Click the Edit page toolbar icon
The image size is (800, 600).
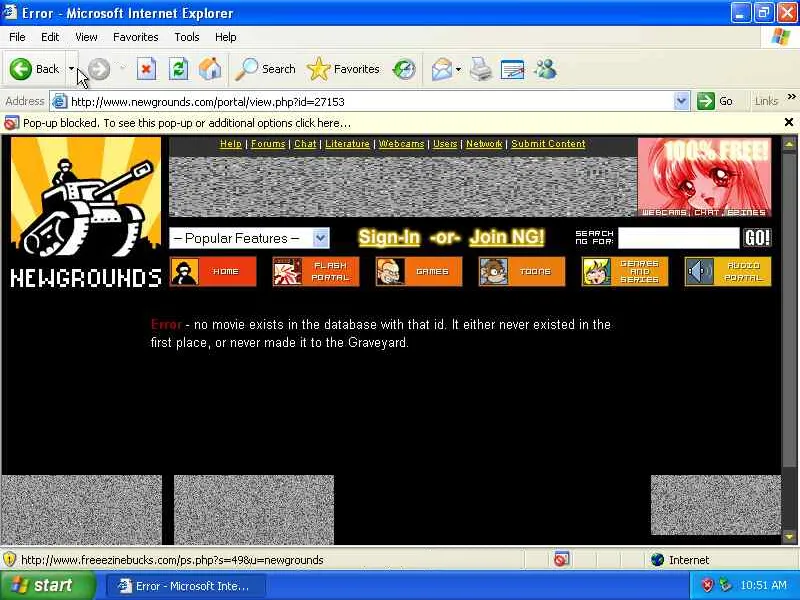pyautogui.click(x=513, y=69)
